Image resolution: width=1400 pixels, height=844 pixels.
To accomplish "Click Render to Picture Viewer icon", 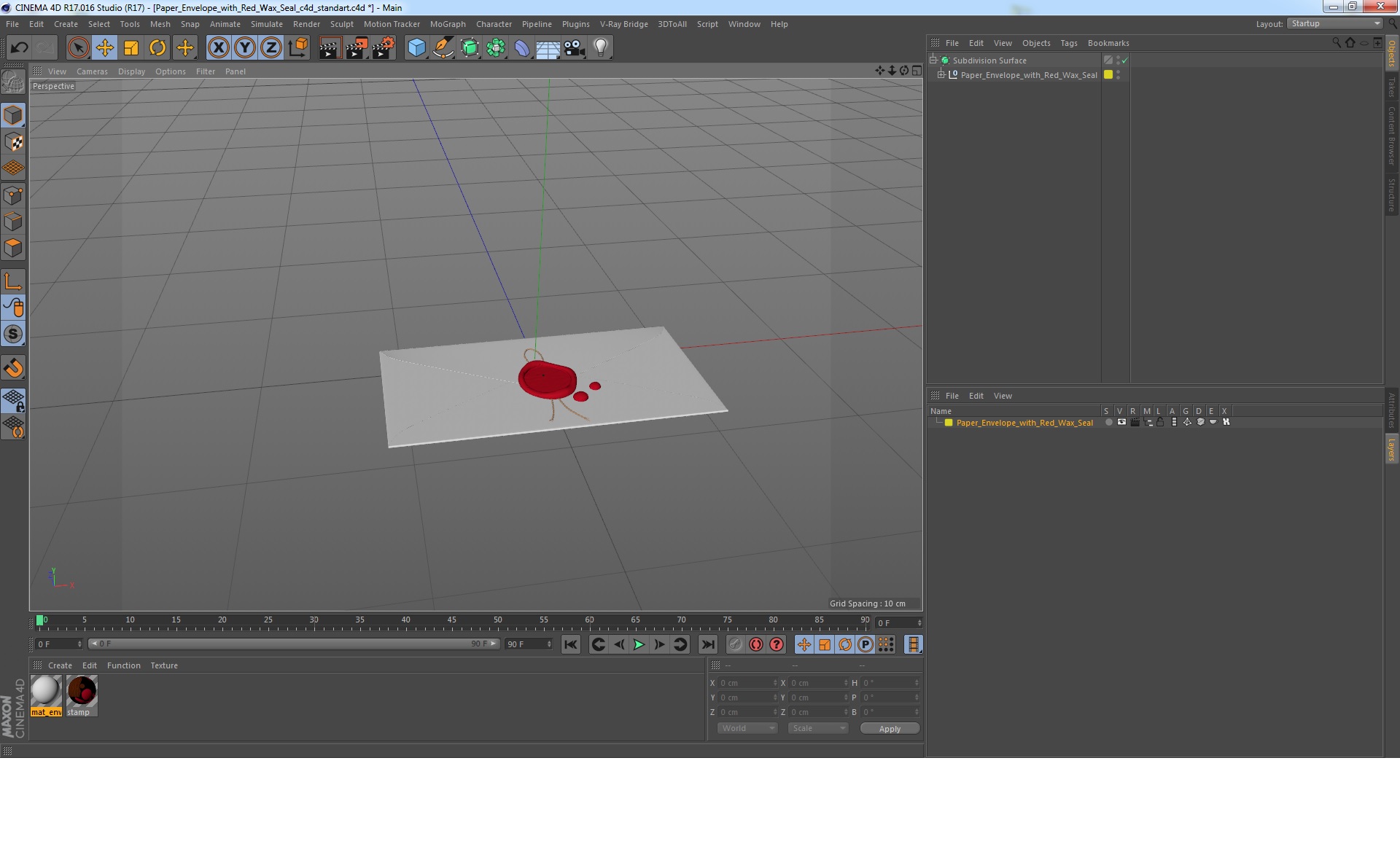I will click(357, 48).
